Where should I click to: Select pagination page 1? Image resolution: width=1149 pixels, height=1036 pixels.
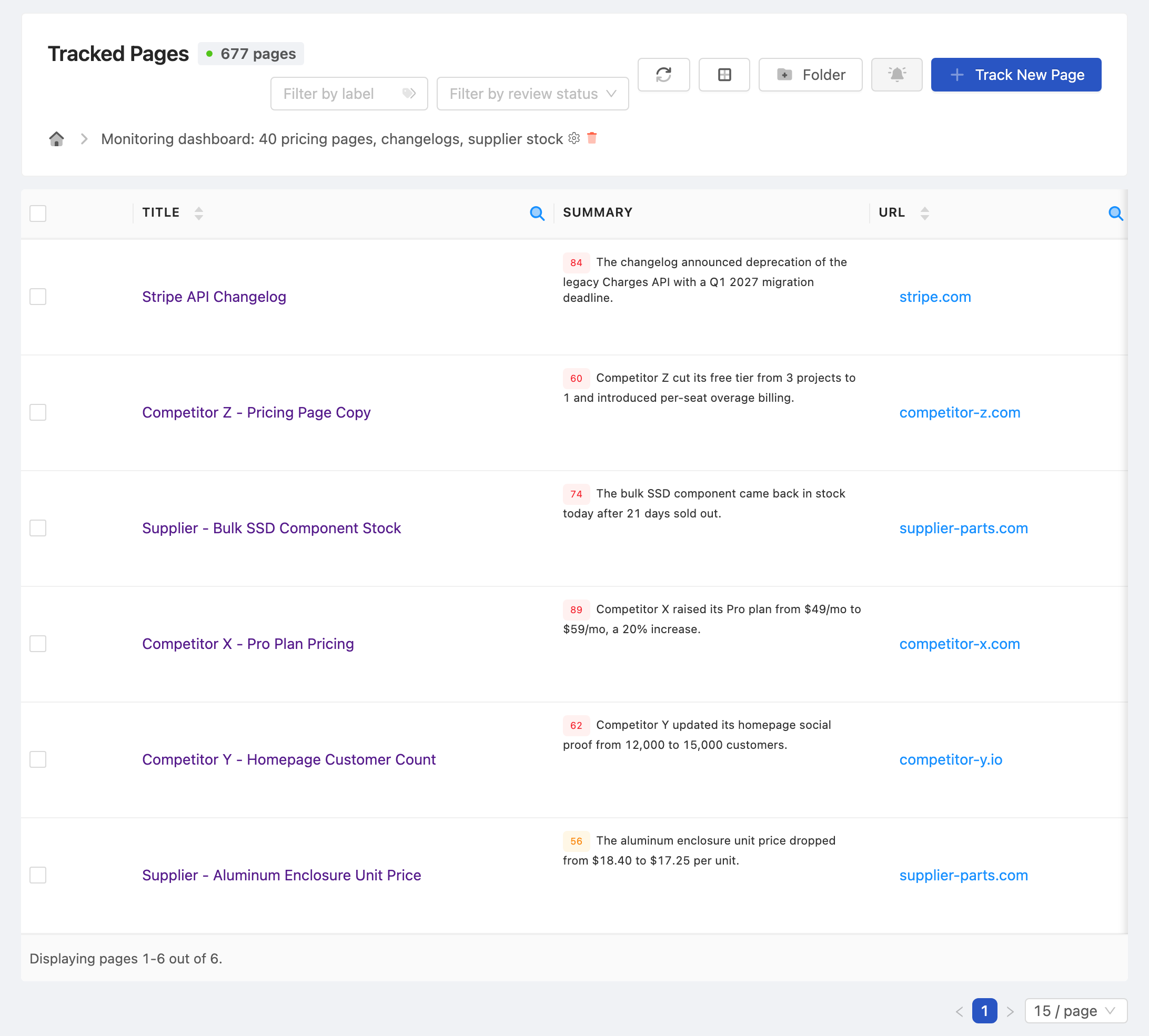[984, 1011]
